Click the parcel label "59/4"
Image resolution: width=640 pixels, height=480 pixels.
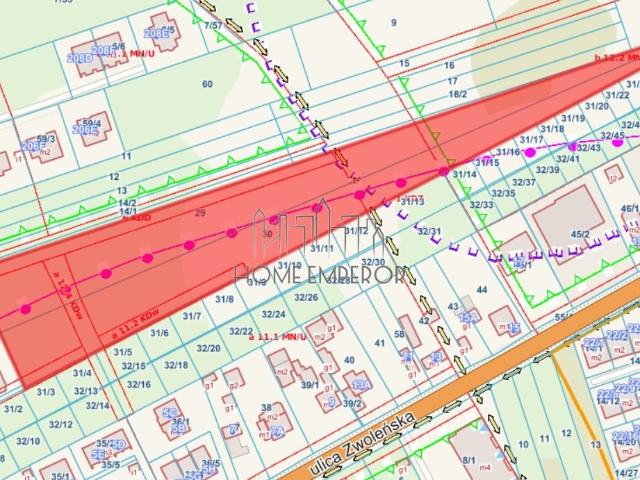pyautogui.click(x=92, y=123)
